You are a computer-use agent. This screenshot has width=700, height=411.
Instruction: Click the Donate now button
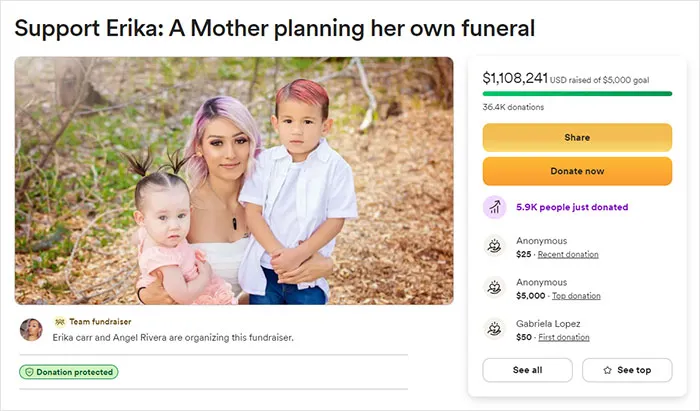point(577,171)
